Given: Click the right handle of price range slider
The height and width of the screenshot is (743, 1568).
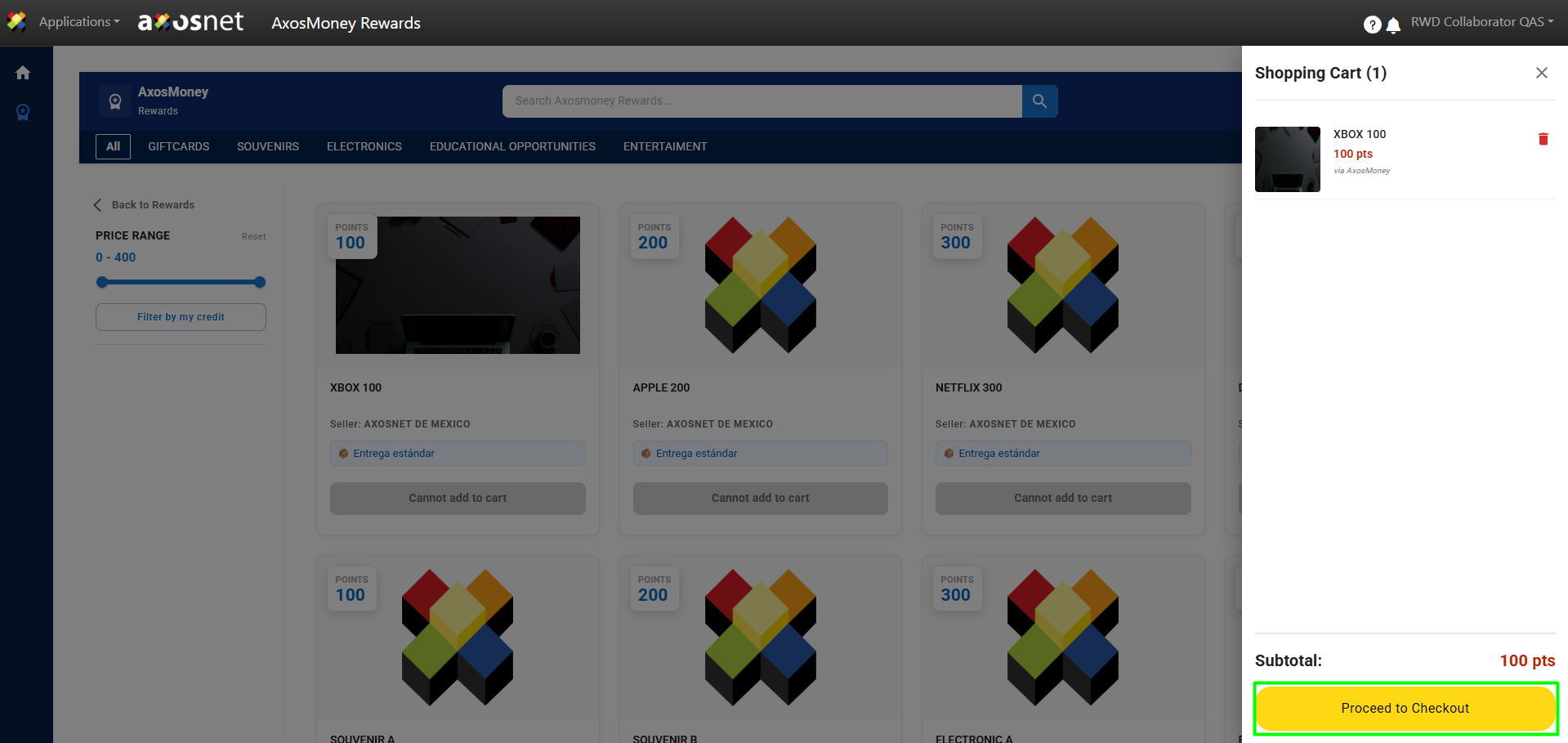Looking at the screenshot, I should tap(260, 282).
